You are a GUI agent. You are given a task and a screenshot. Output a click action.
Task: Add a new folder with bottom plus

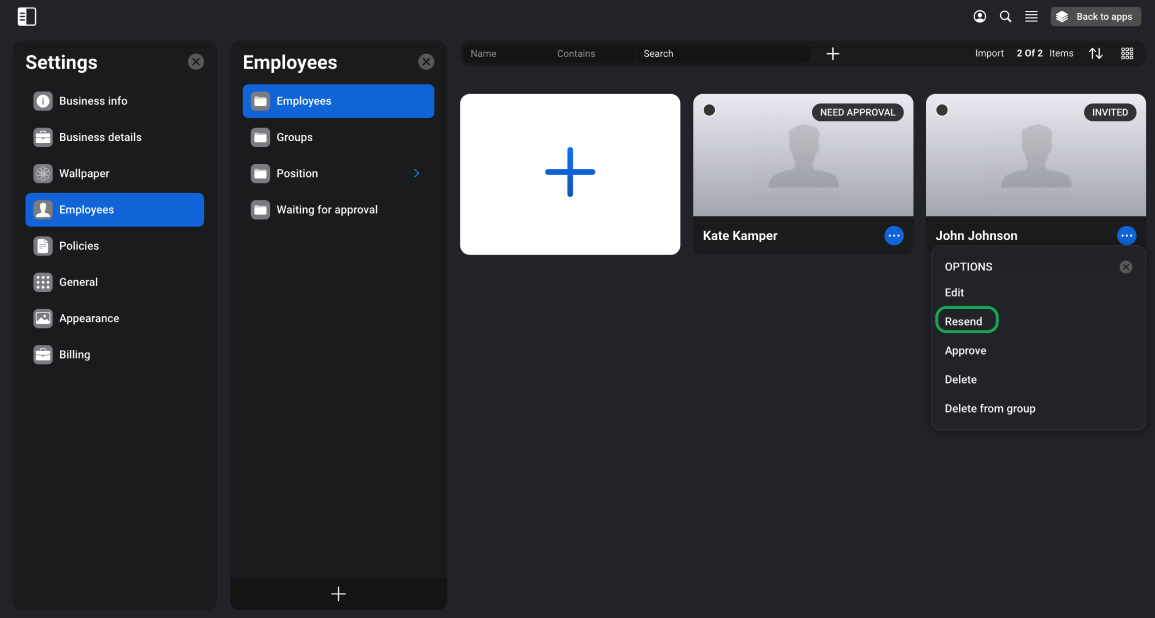click(x=339, y=594)
